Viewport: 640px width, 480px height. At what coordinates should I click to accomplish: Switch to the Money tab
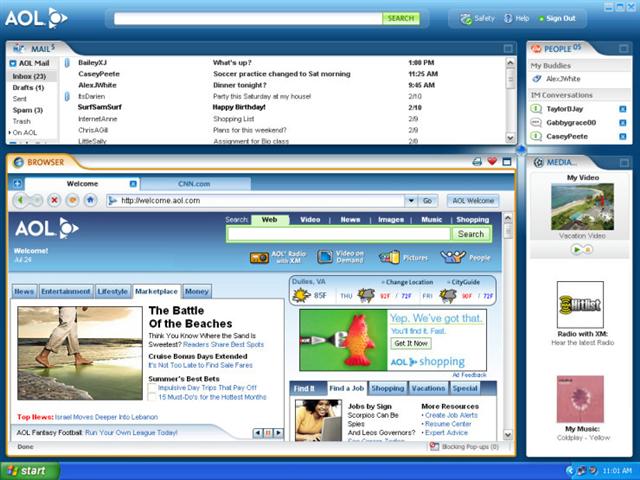(x=197, y=291)
